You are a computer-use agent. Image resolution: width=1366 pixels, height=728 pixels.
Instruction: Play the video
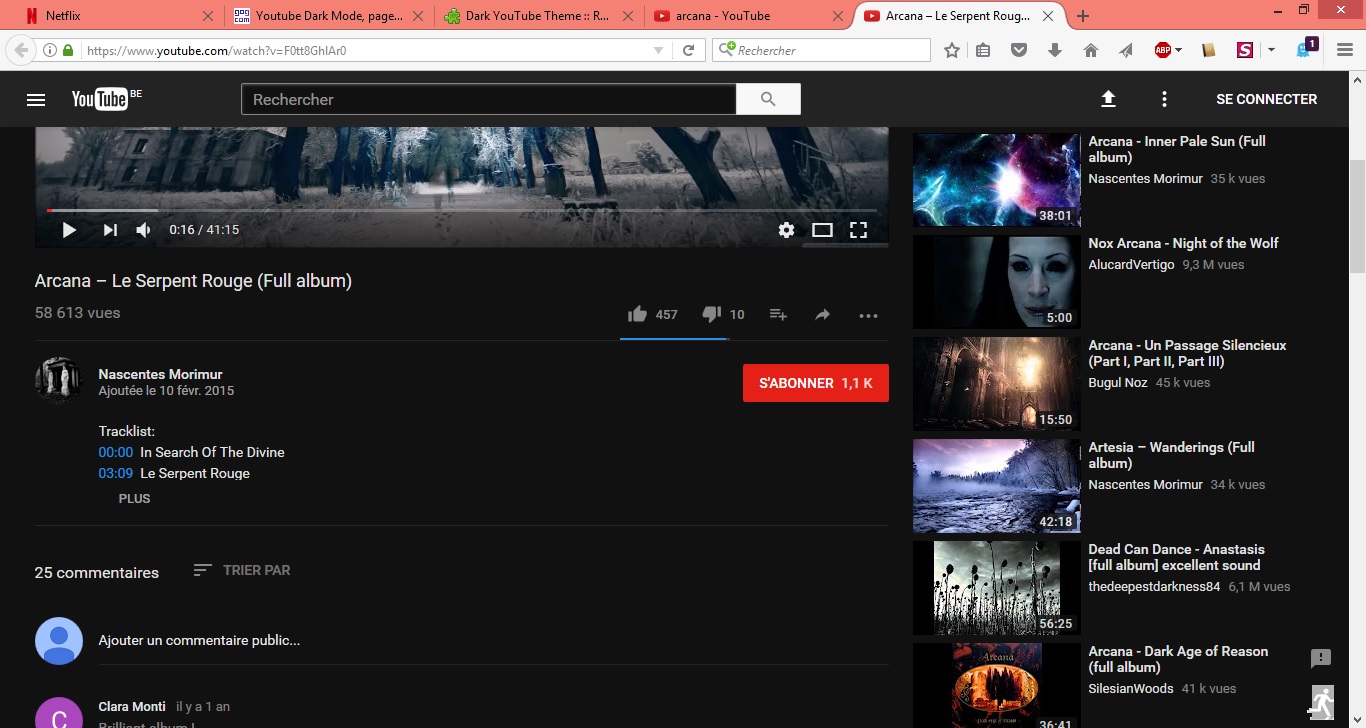[x=69, y=230]
